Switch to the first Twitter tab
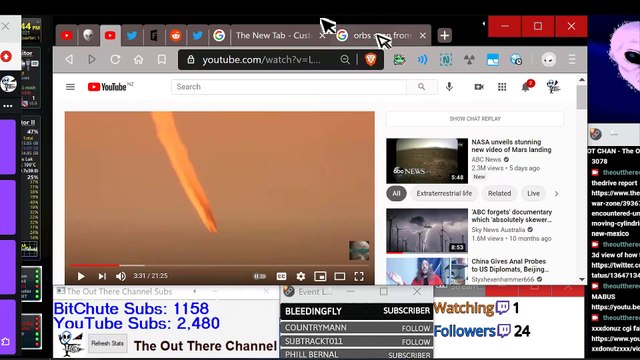The image size is (640, 360). tap(131, 36)
